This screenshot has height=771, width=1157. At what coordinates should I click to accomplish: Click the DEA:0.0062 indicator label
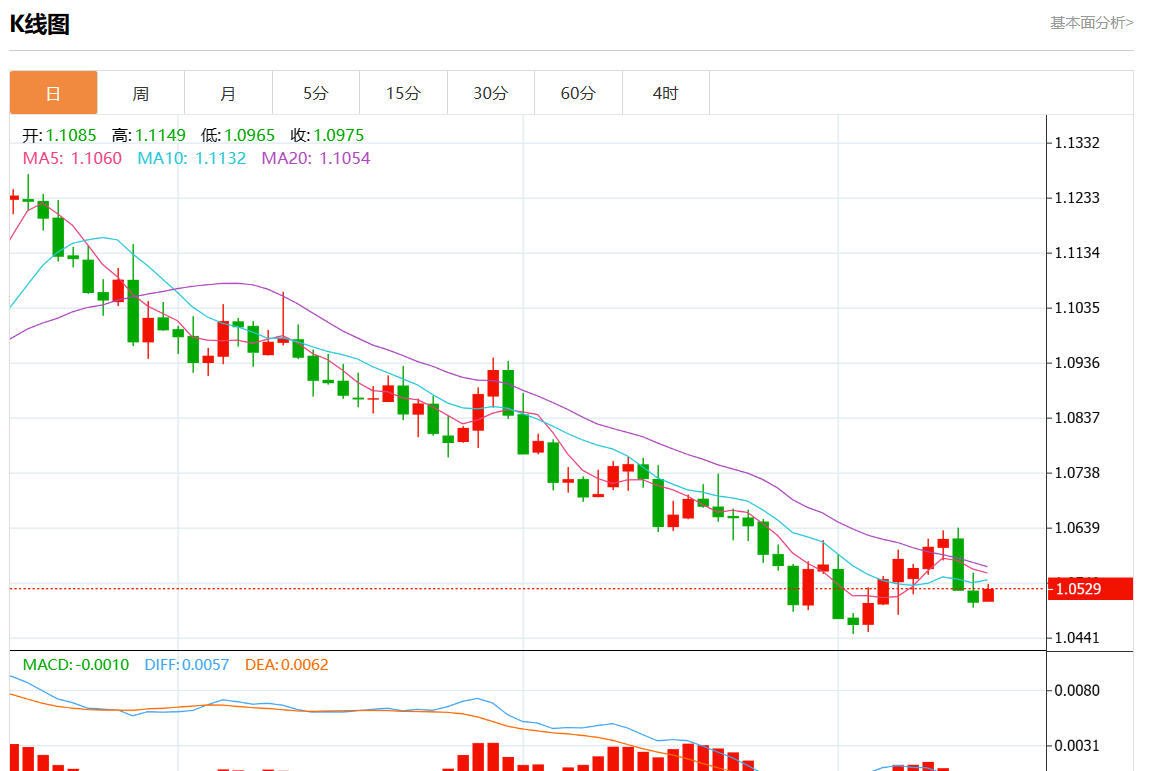pos(287,665)
